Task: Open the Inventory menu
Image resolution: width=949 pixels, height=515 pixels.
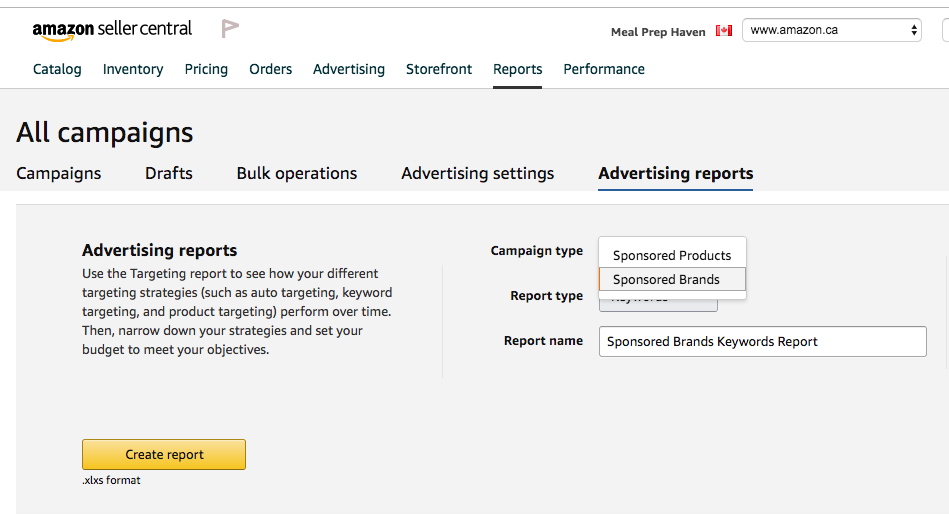Action: (133, 69)
